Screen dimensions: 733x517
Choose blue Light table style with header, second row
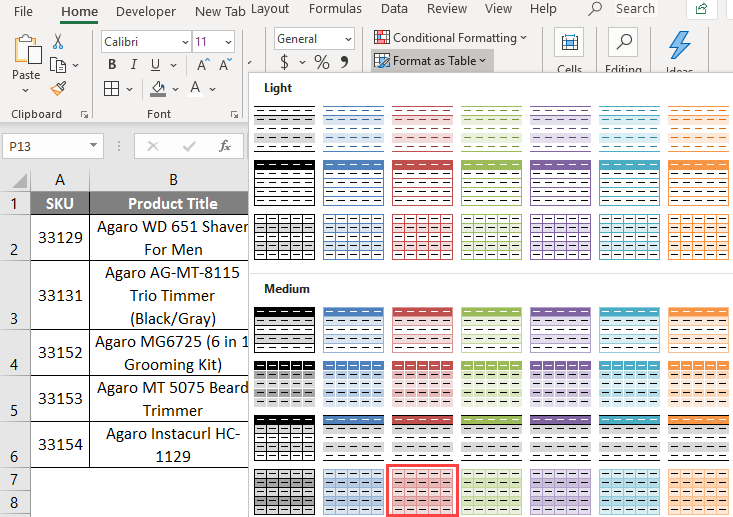point(353,183)
